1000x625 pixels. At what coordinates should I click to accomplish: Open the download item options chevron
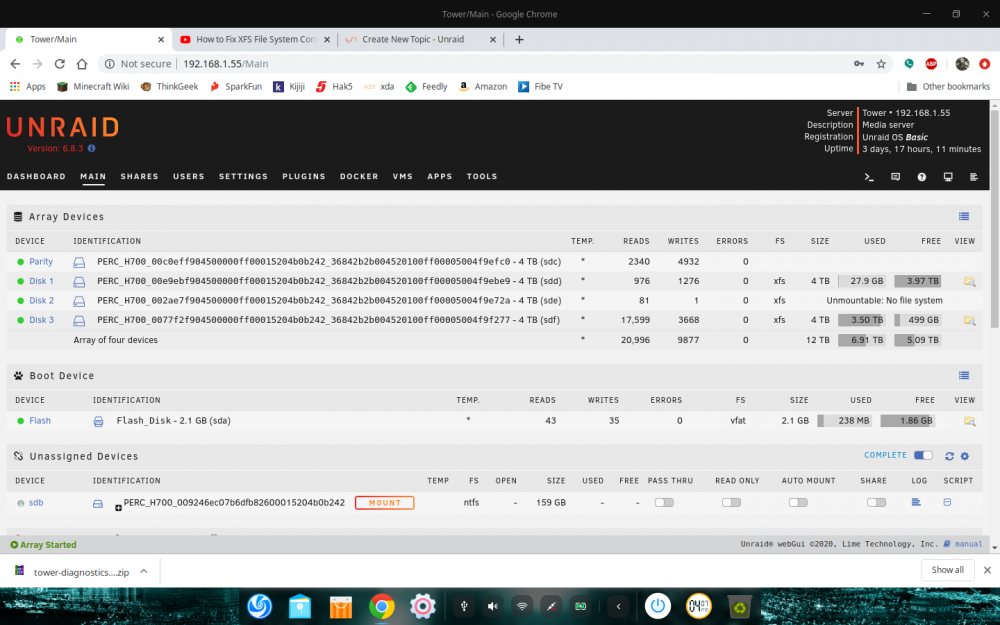pyautogui.click(x=143, y=571)
